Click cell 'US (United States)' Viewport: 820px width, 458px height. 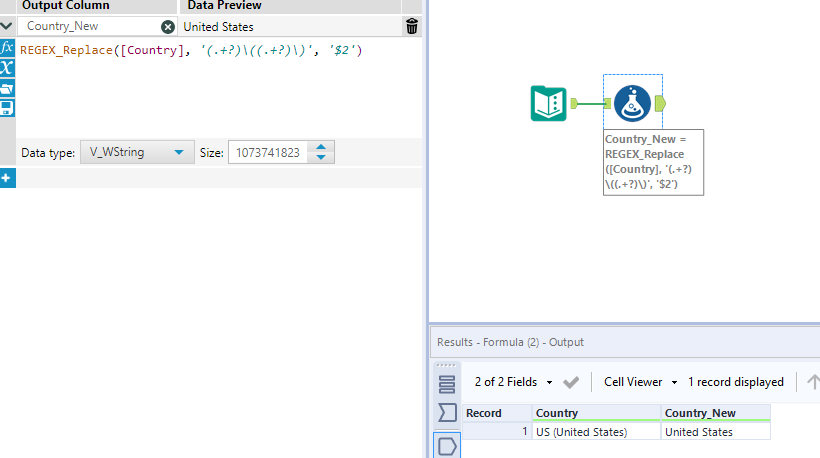click(596, 432)
